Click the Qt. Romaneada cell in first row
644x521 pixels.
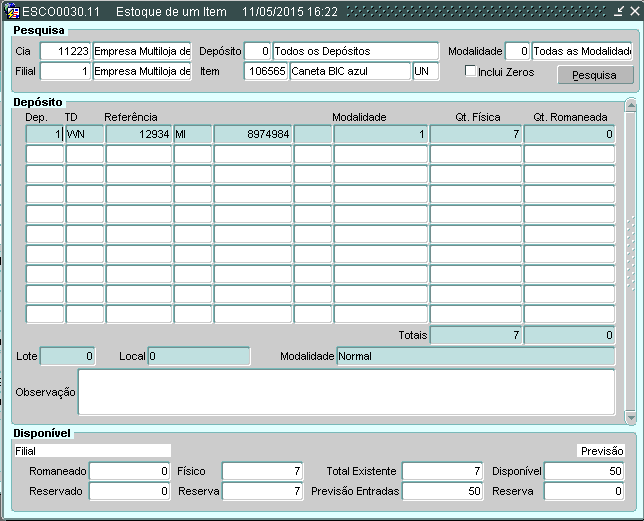click(x=569, y=134)
